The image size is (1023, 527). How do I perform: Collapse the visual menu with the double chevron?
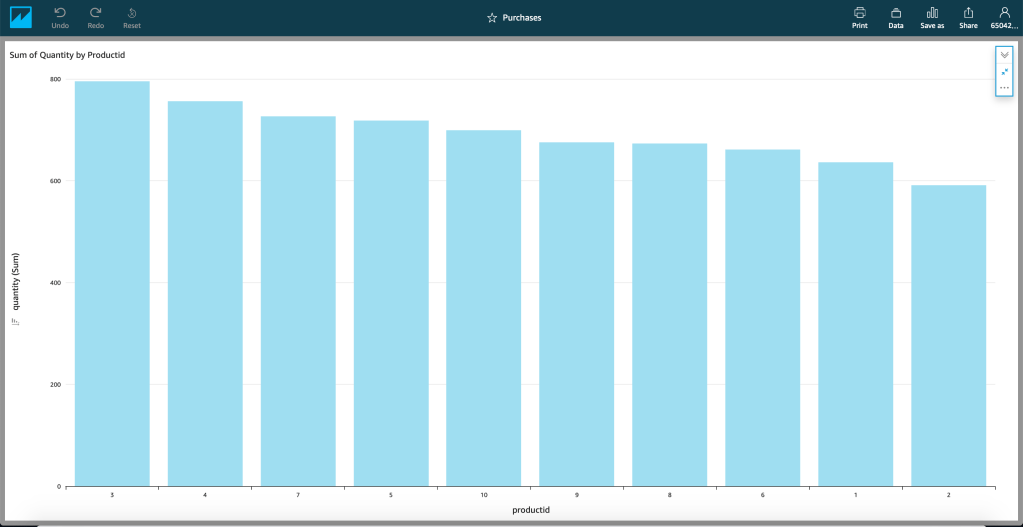(x=1004, y=55)
